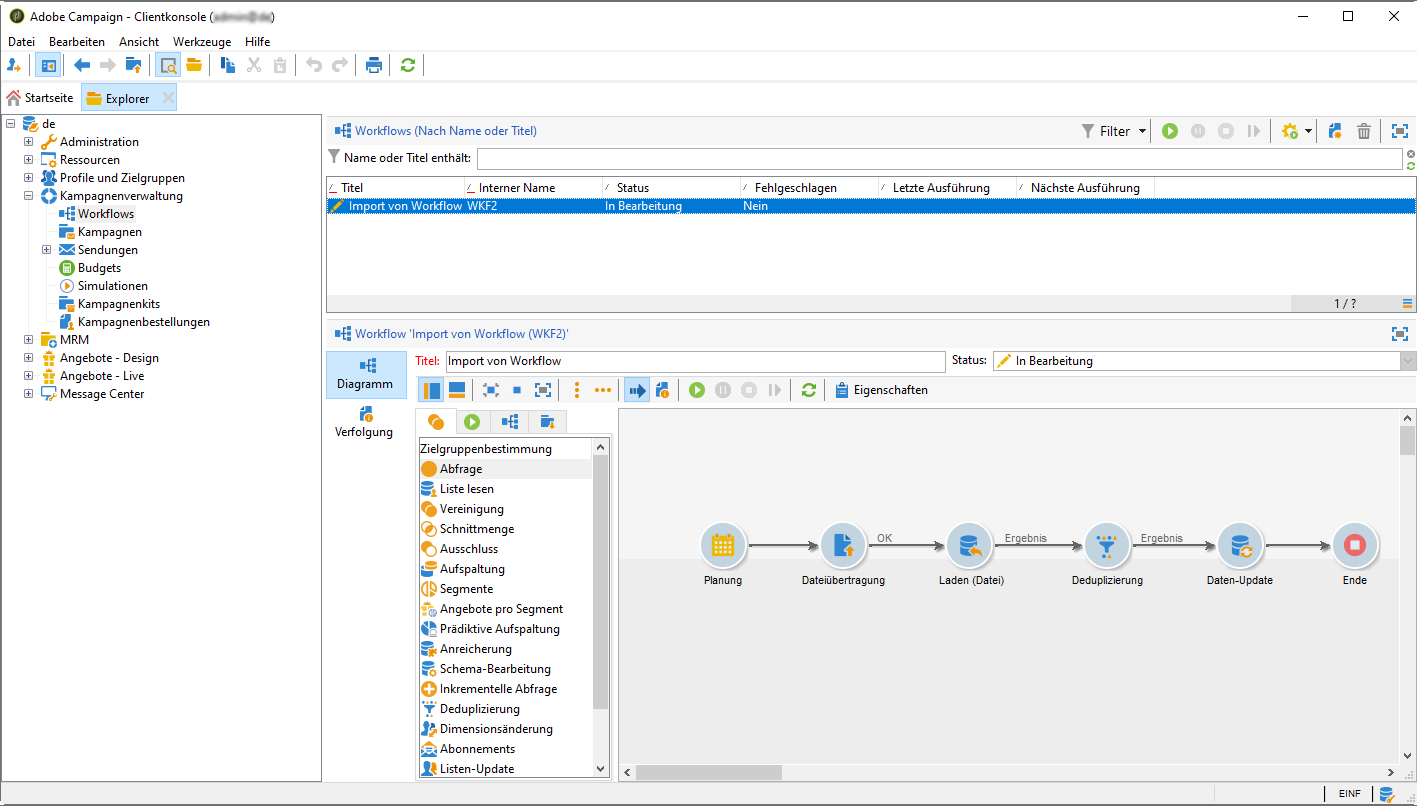Click the red Ende node
The width and height of the screenshot is (1417, 806).
(x=1354, y=546)
